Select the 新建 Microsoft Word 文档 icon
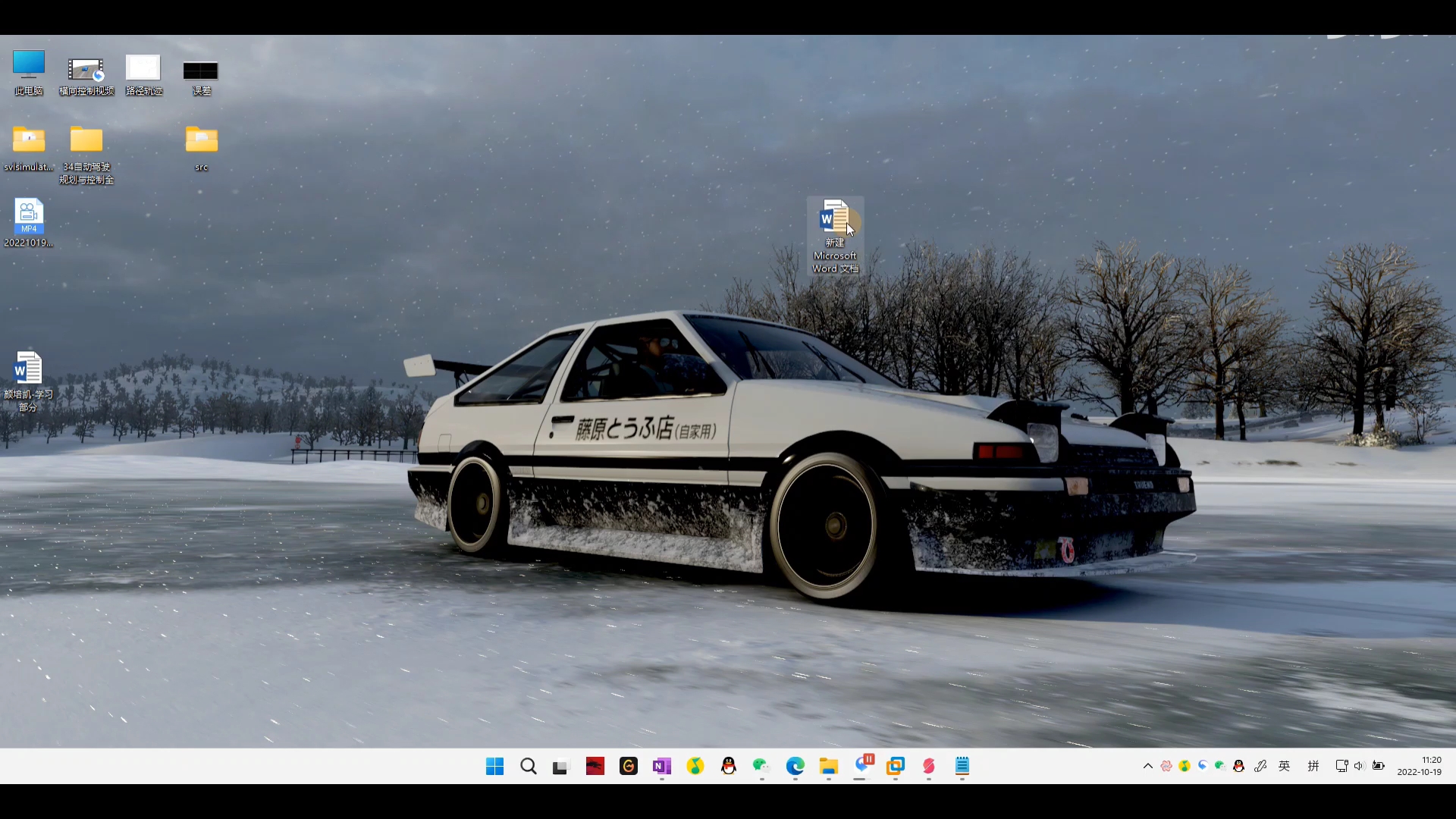Viewport: 1456px width, 819px height. (x=835, y=236)
